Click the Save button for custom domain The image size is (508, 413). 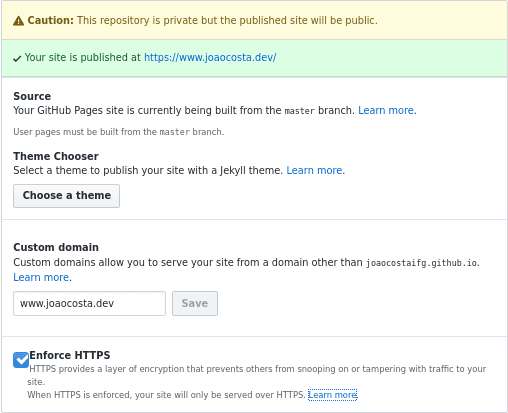[x=195, y=303]
